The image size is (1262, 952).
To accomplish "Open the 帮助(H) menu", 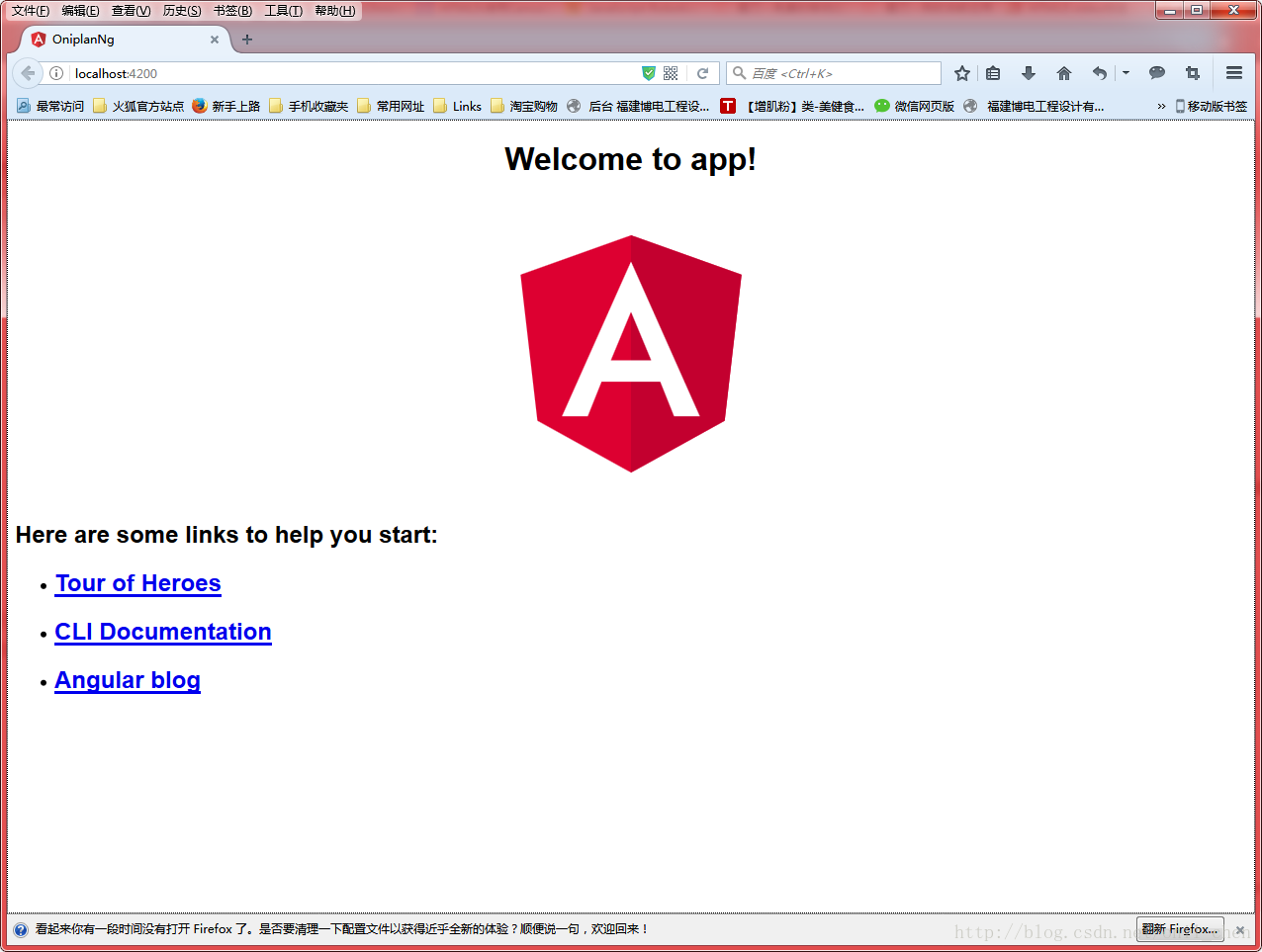I will tap(334, 11).
